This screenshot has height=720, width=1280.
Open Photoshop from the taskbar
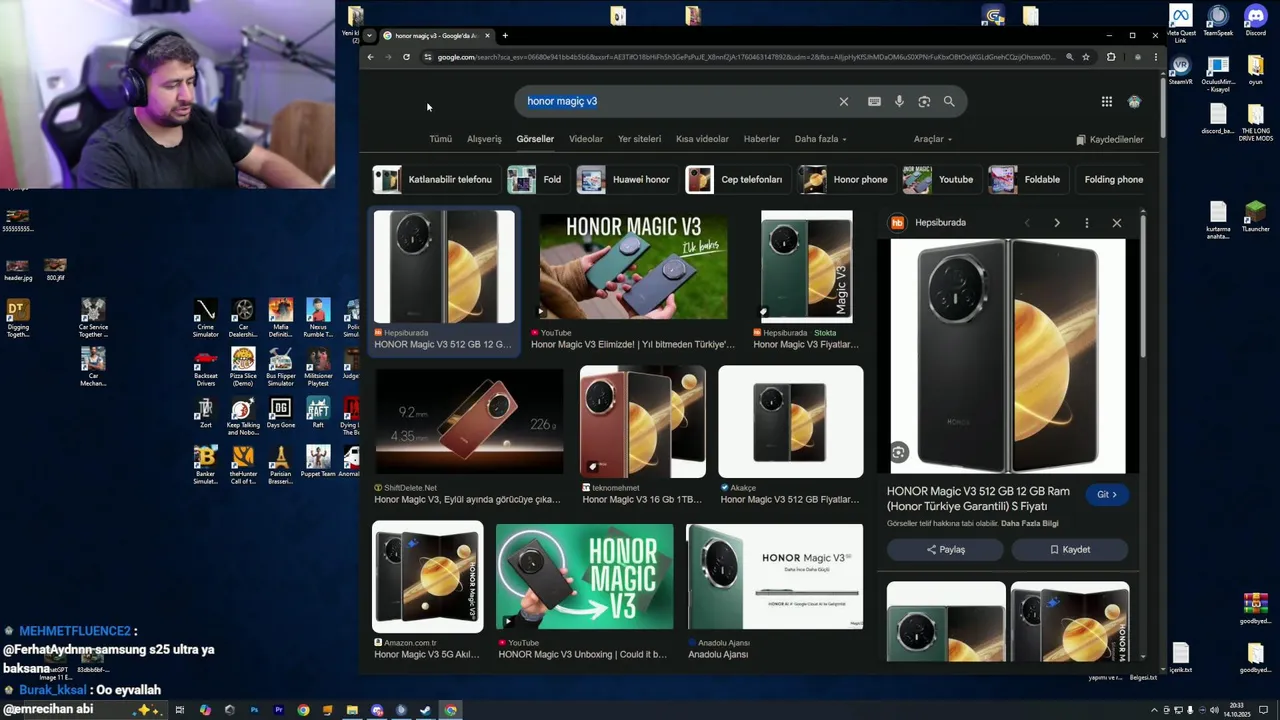(x=254, y=710)
